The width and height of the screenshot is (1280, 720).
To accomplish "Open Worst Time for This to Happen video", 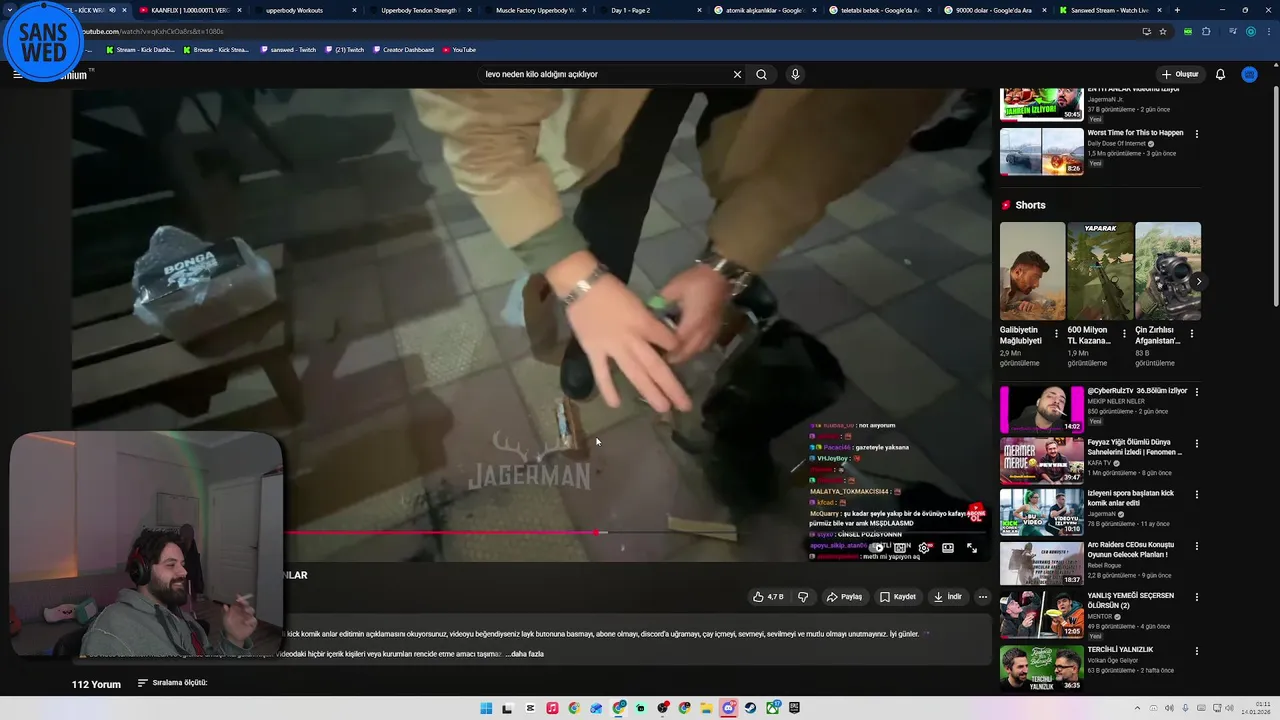I will pyautogui.click(x=1042, y=151).
